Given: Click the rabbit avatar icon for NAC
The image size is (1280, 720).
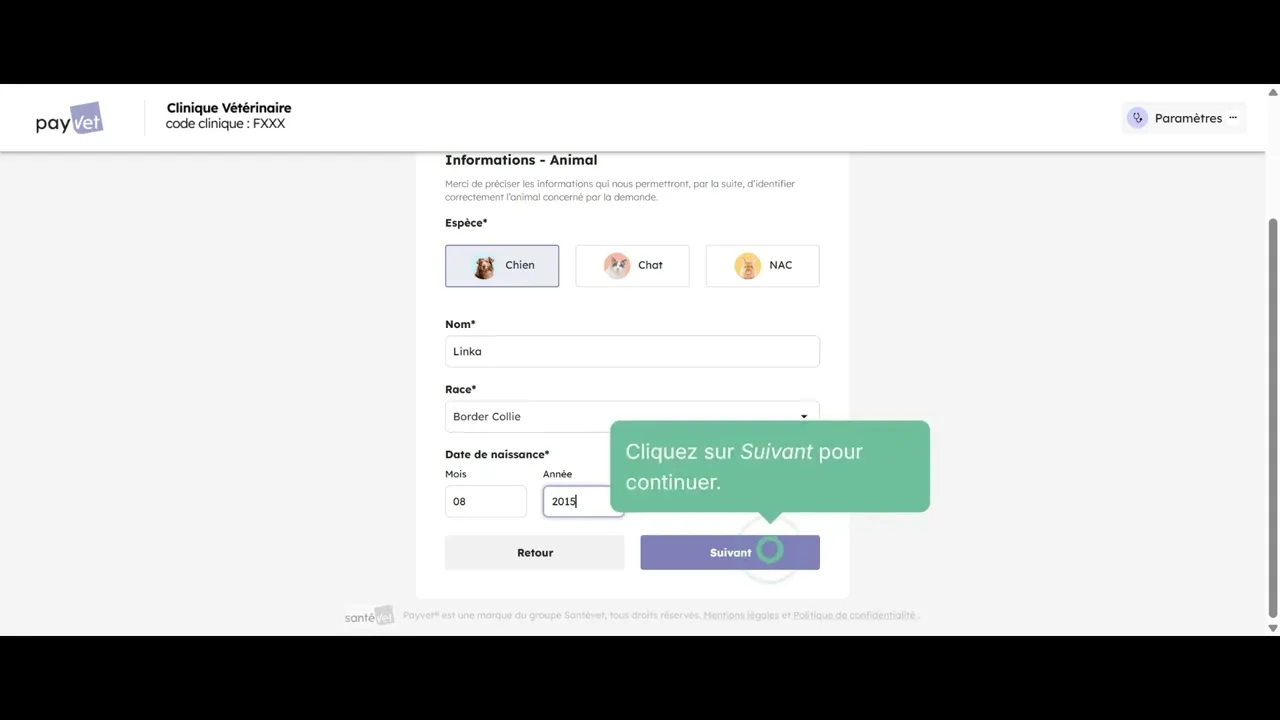Looking at the screenshot, I should pyautogui.click(x=747, y=265).
